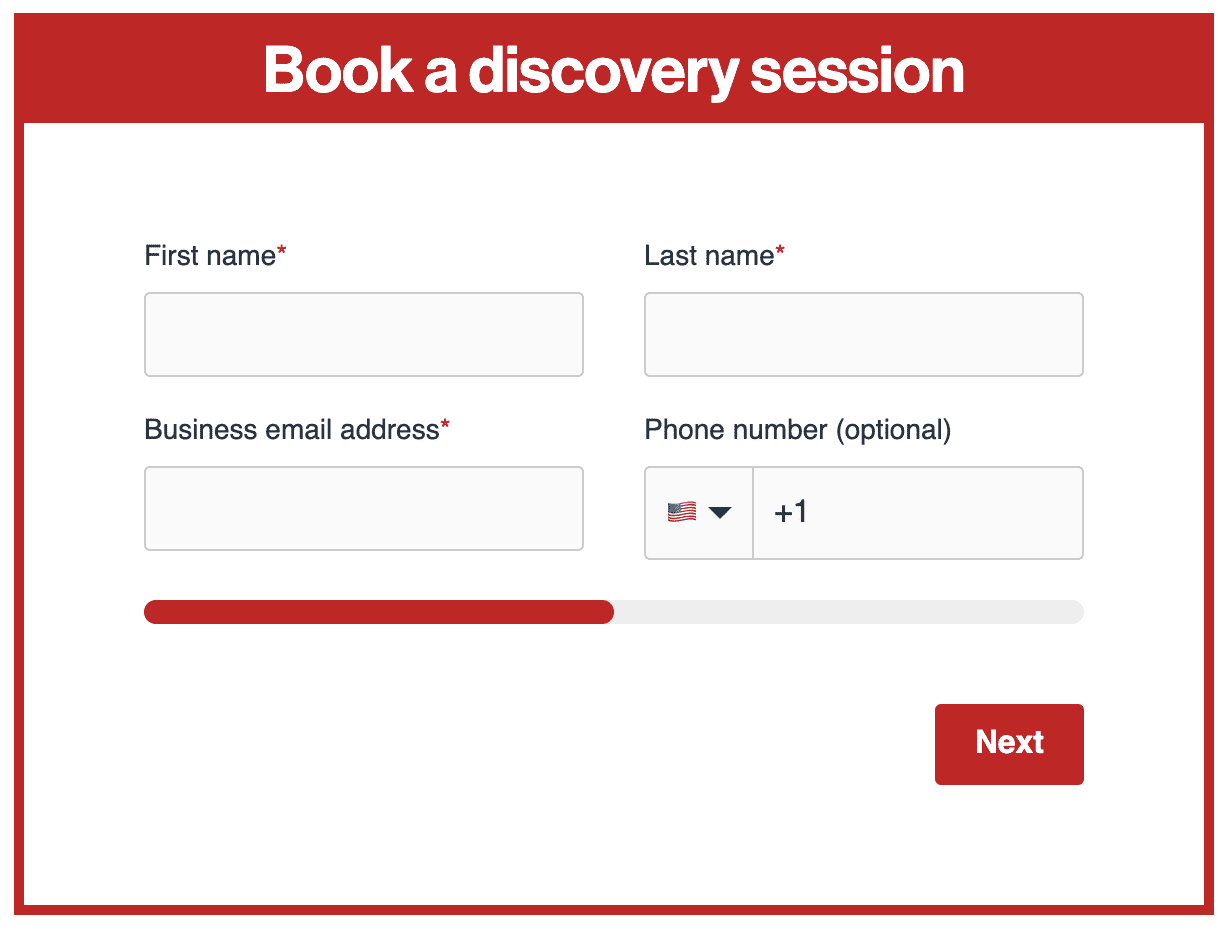Focus the First name text field
Viewport: 1226px width, 926px height.
364,335
